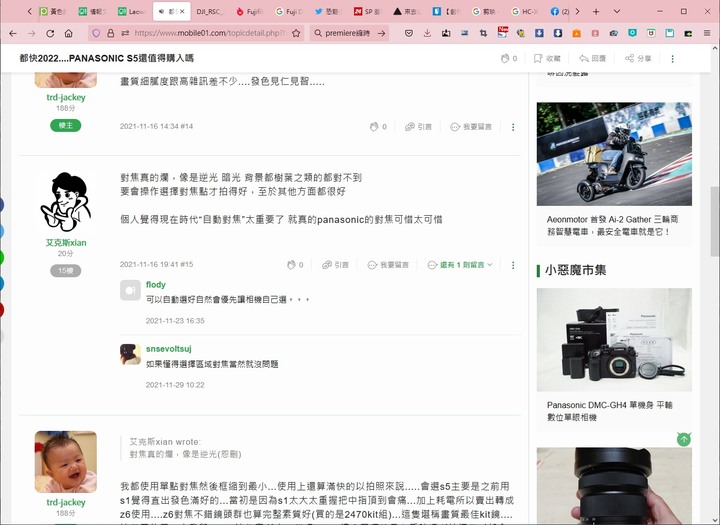Open more options for post #14

513,127
